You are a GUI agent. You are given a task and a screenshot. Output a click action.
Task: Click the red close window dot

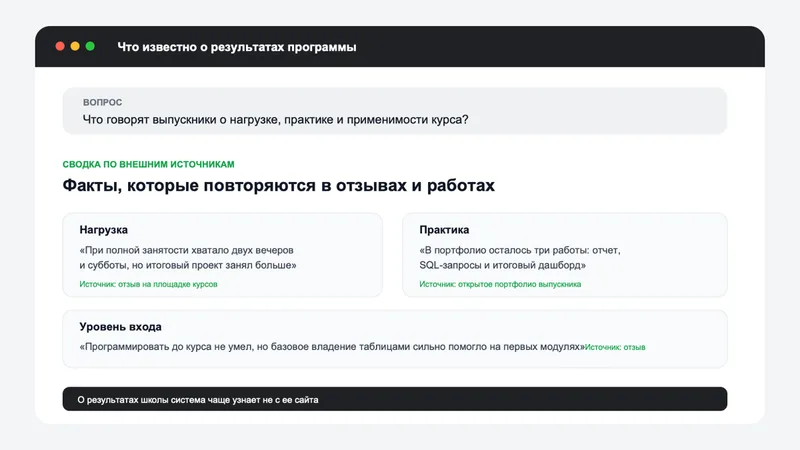coord(60,46)
